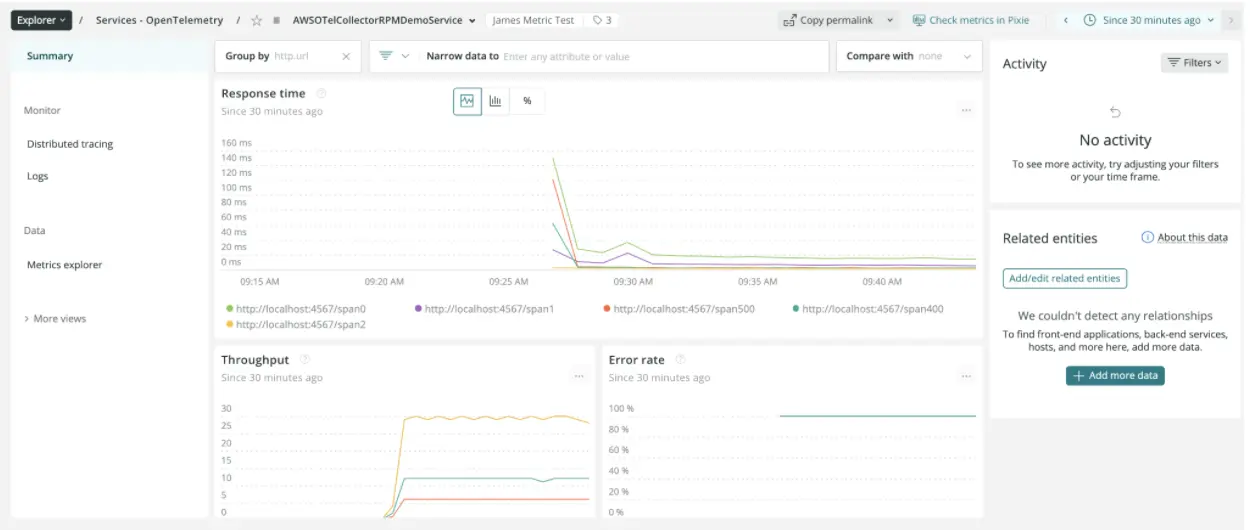This screenshot has height=530, width=1250.
Task: Click the Related entities heading
Action: pyautogui.click(x=1050, y=238)
